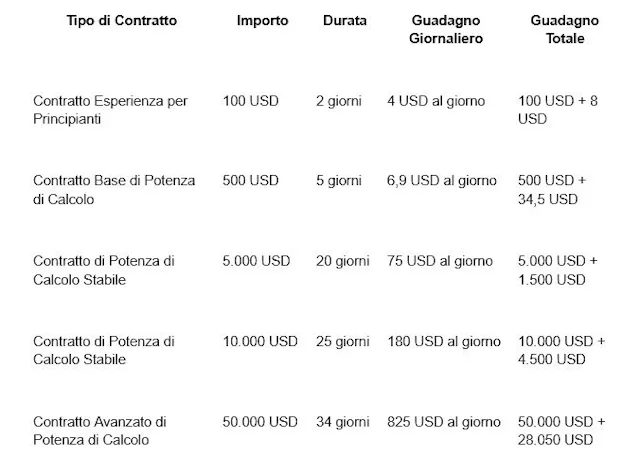Click the 100 USD amount cell
The width and height of the screenshot is (640, 475).
point(251,101)
